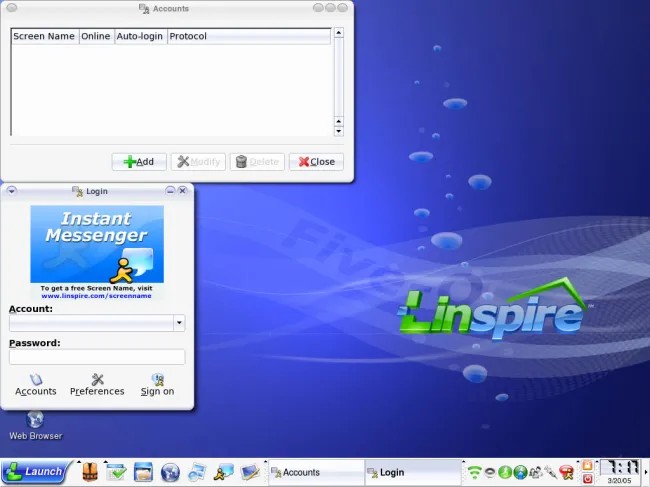Viewport: 650px width, 487px height.
Task: Click the Add button
Action: pos(138,161)
